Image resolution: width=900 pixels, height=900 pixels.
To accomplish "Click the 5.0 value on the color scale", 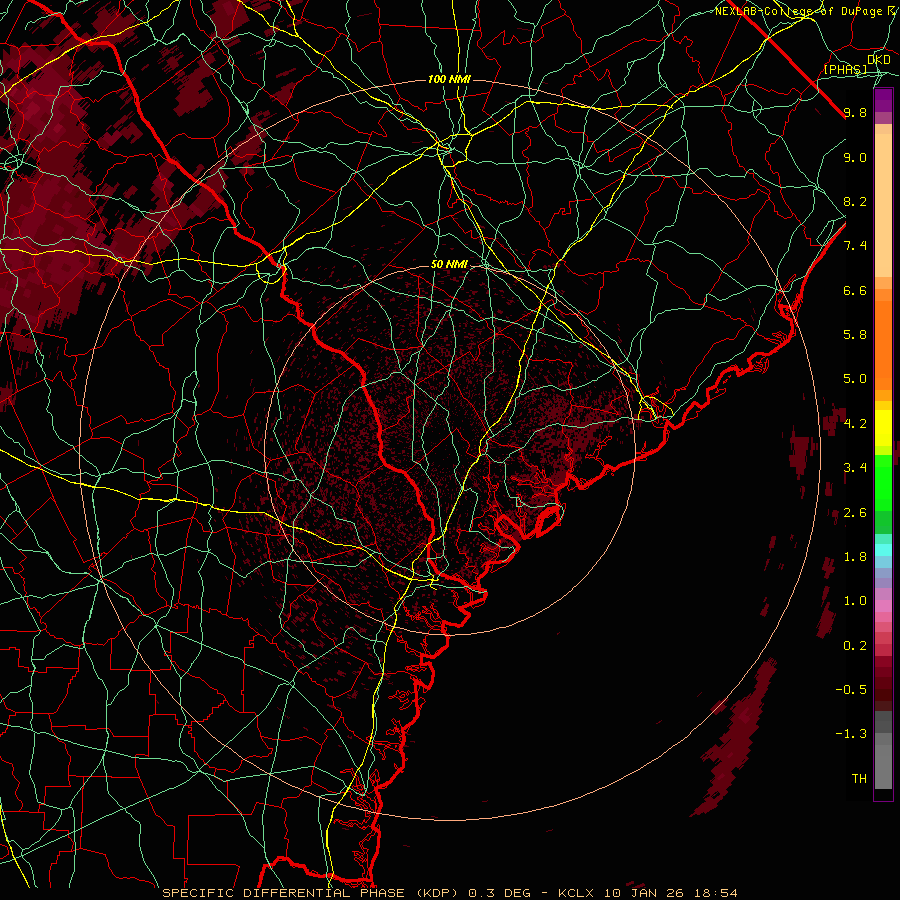I will click(855, 379).
